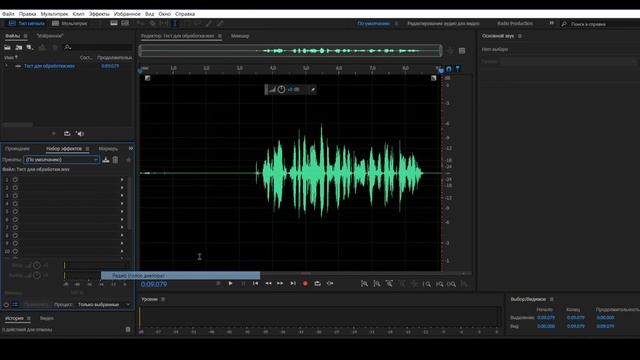
Task: Open the Файл menu
Action: [x=8, y=14]
